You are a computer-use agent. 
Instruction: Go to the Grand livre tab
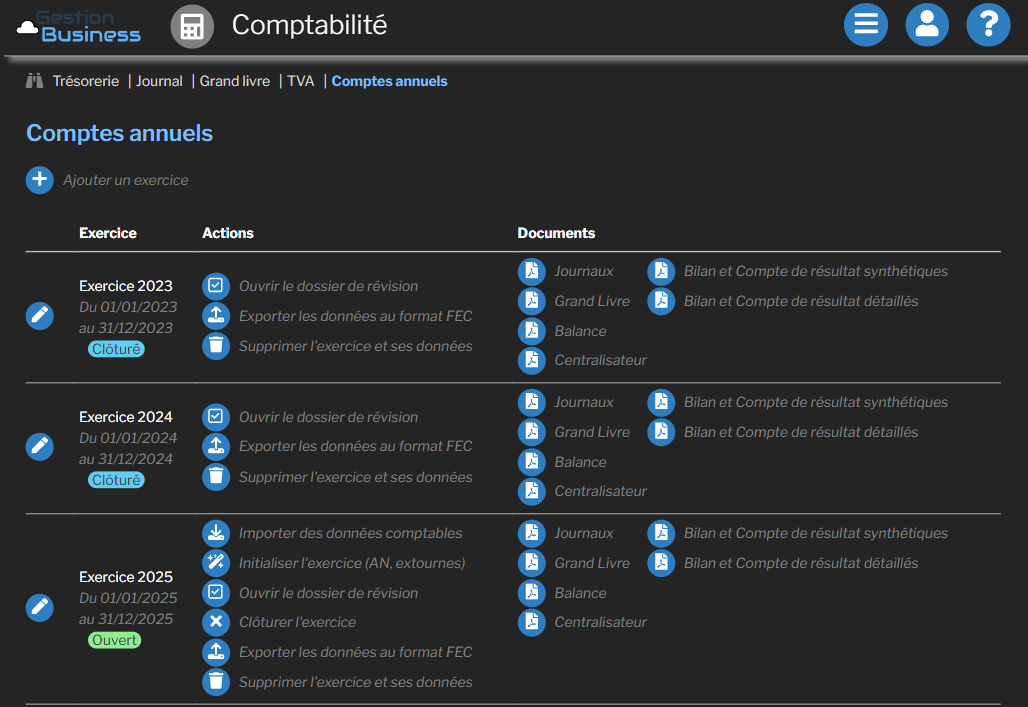(x=234, y=81)
